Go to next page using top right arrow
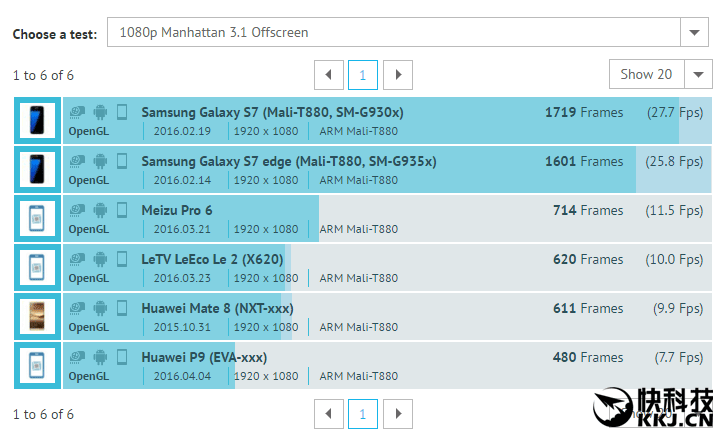Viewport: 723px width, 437px height. click(x=398, y=75)
